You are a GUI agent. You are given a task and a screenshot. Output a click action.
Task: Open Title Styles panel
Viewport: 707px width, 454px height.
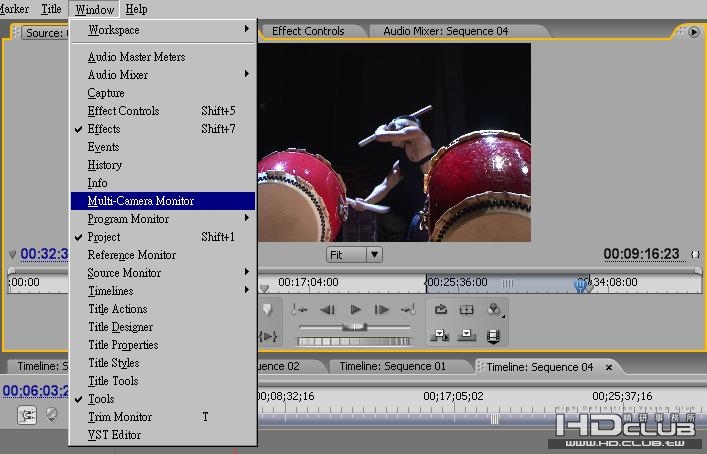pos(163,363)
